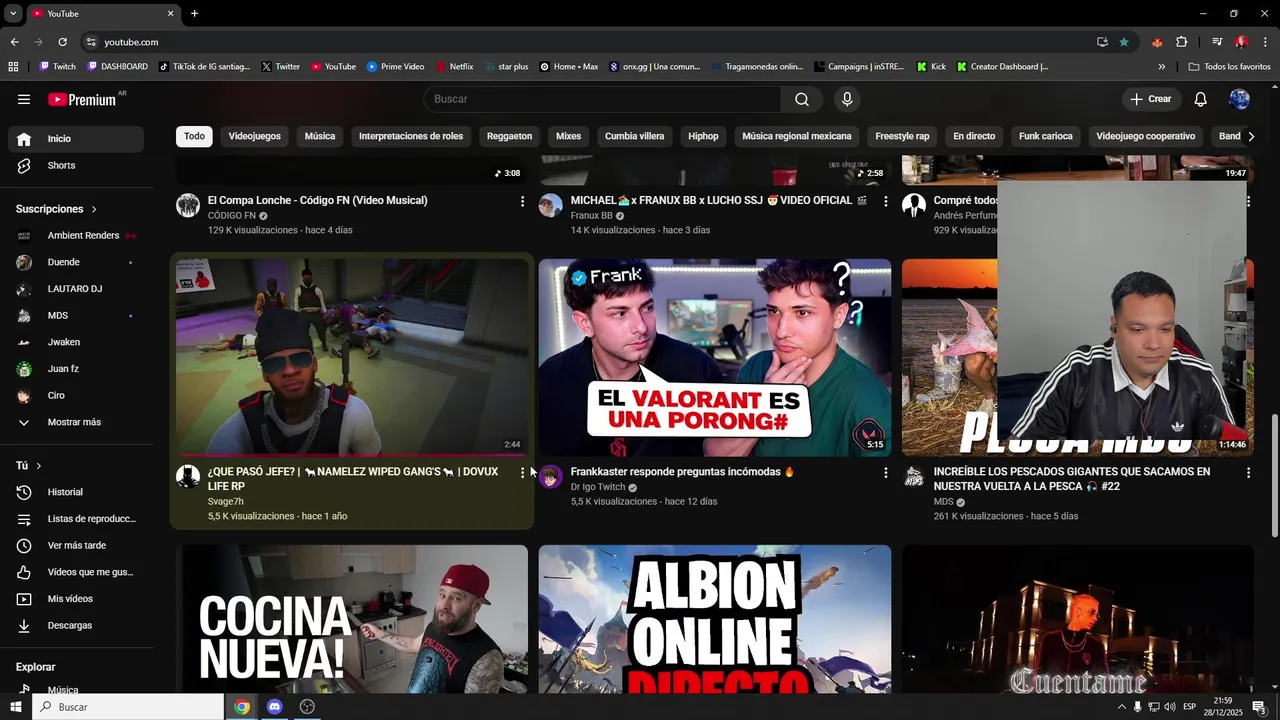The image size is (1280, 720).
Task: Open Mis videos in the sidebar
Action: tap(77, 599)
